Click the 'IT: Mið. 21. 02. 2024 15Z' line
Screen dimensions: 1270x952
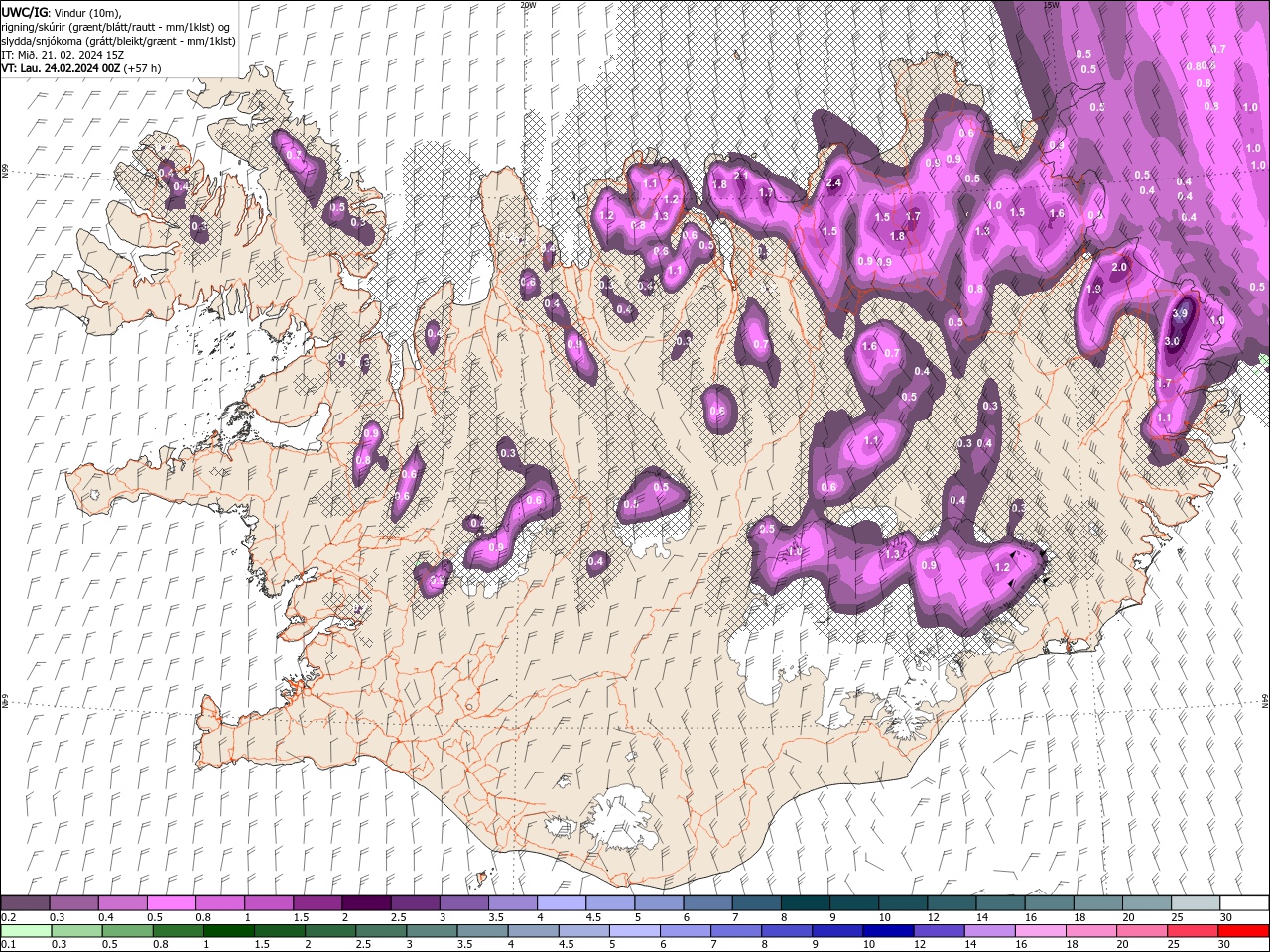pos(63,55)
